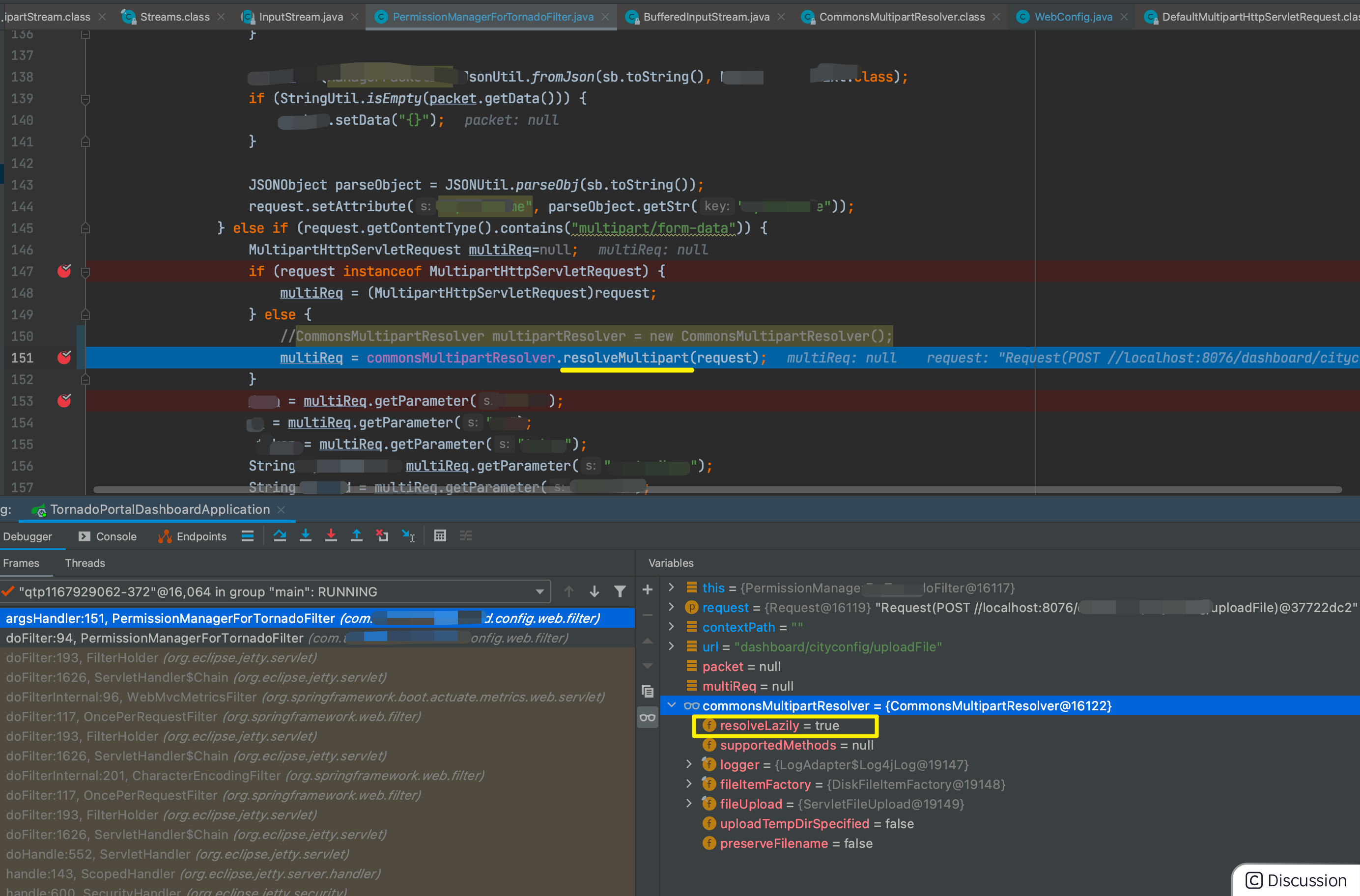This screenshot has height=896, width=1360.
Task: Select doFilterInternal:96 WebMvcMetricsFilter frame
Action: click(x=317, y=697)
